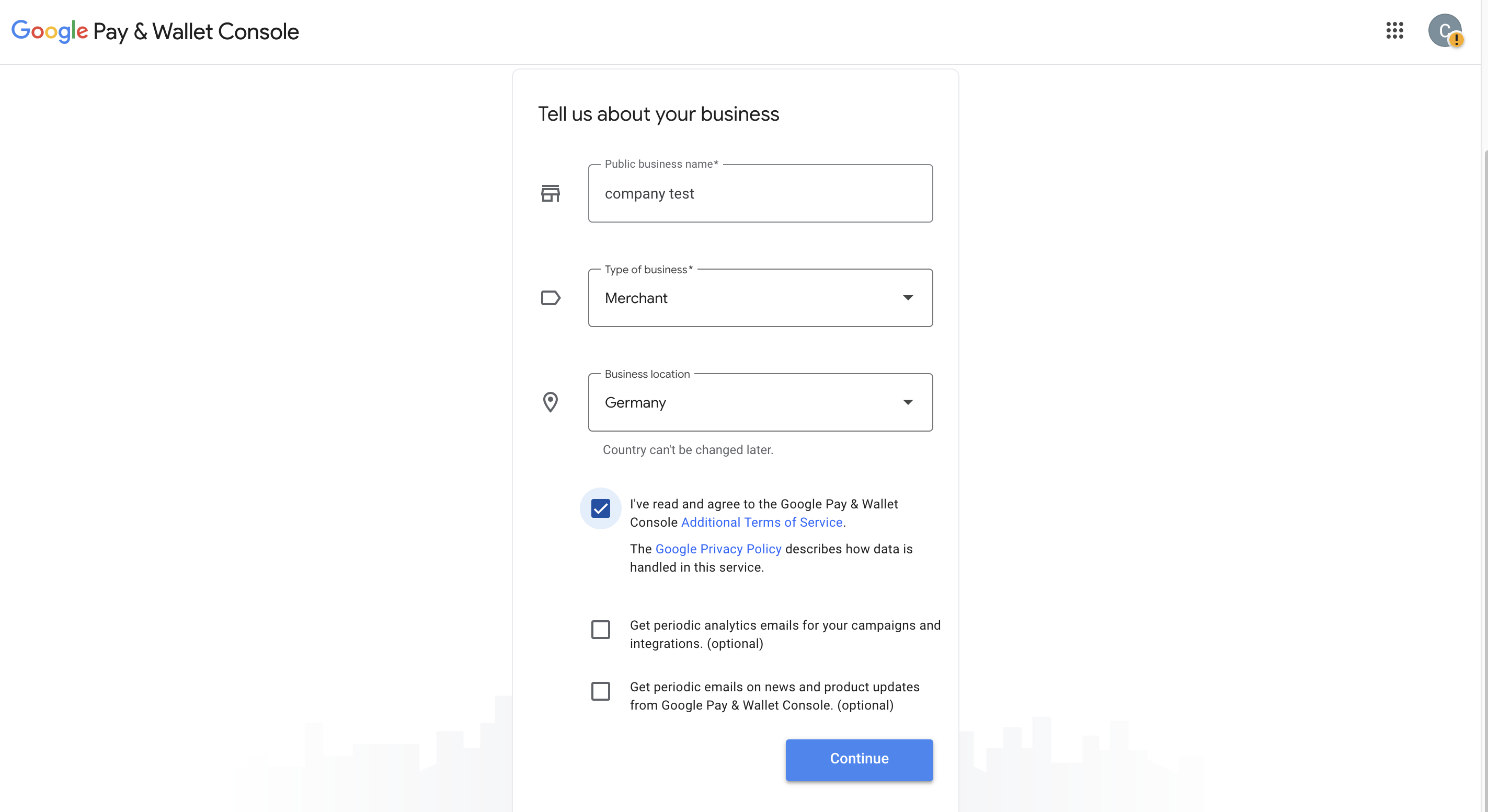
Task: Enable news and product updates checkbox
Action: (601, 691)
